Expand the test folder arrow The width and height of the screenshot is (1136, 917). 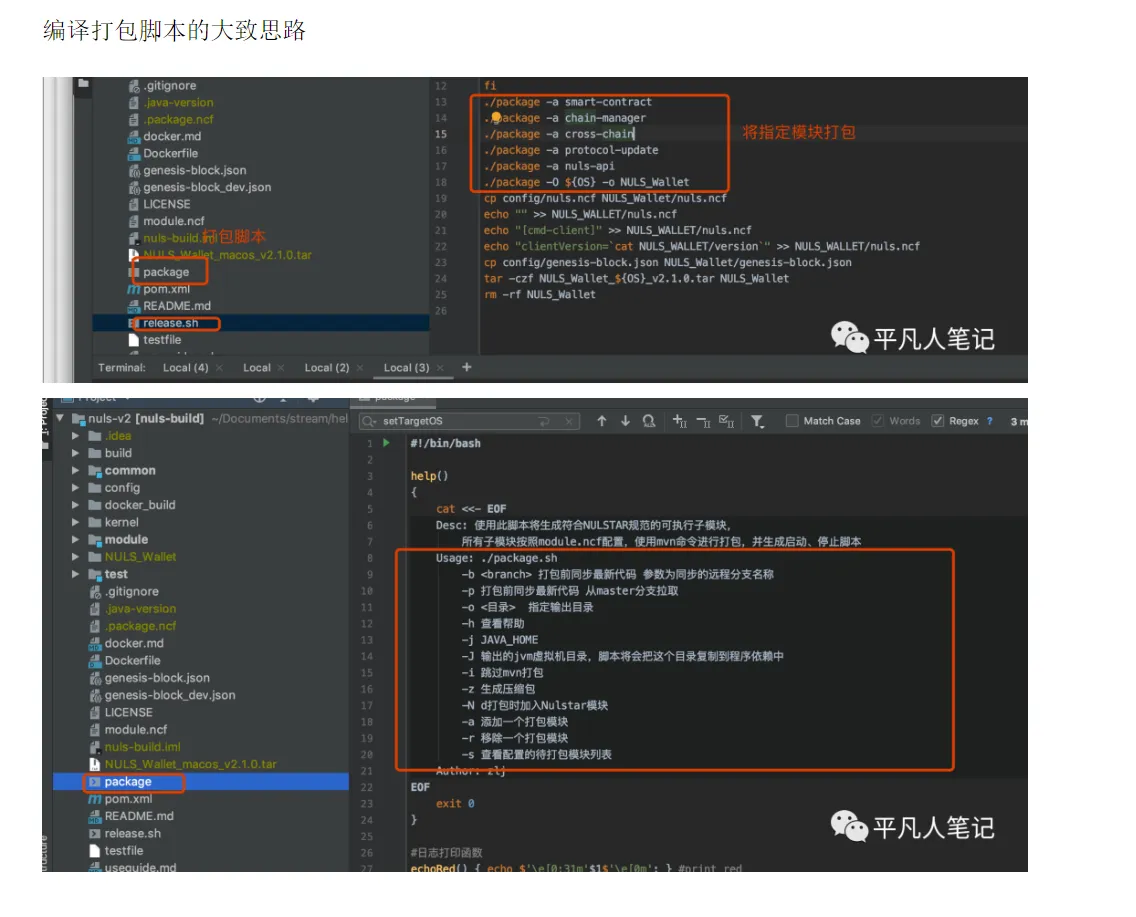[75, 574]
